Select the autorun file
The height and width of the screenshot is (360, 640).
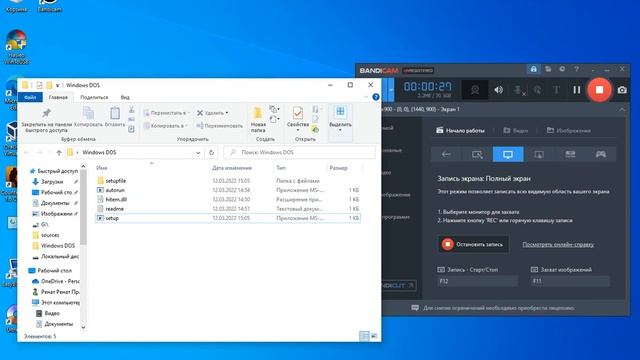pos(115,190)
